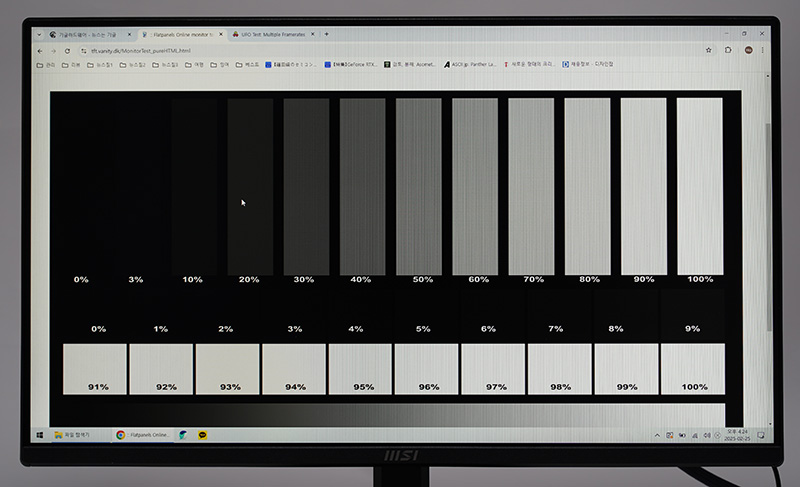View site information icon beside the URL
The image size is (800, 487).
pos(84,51)
